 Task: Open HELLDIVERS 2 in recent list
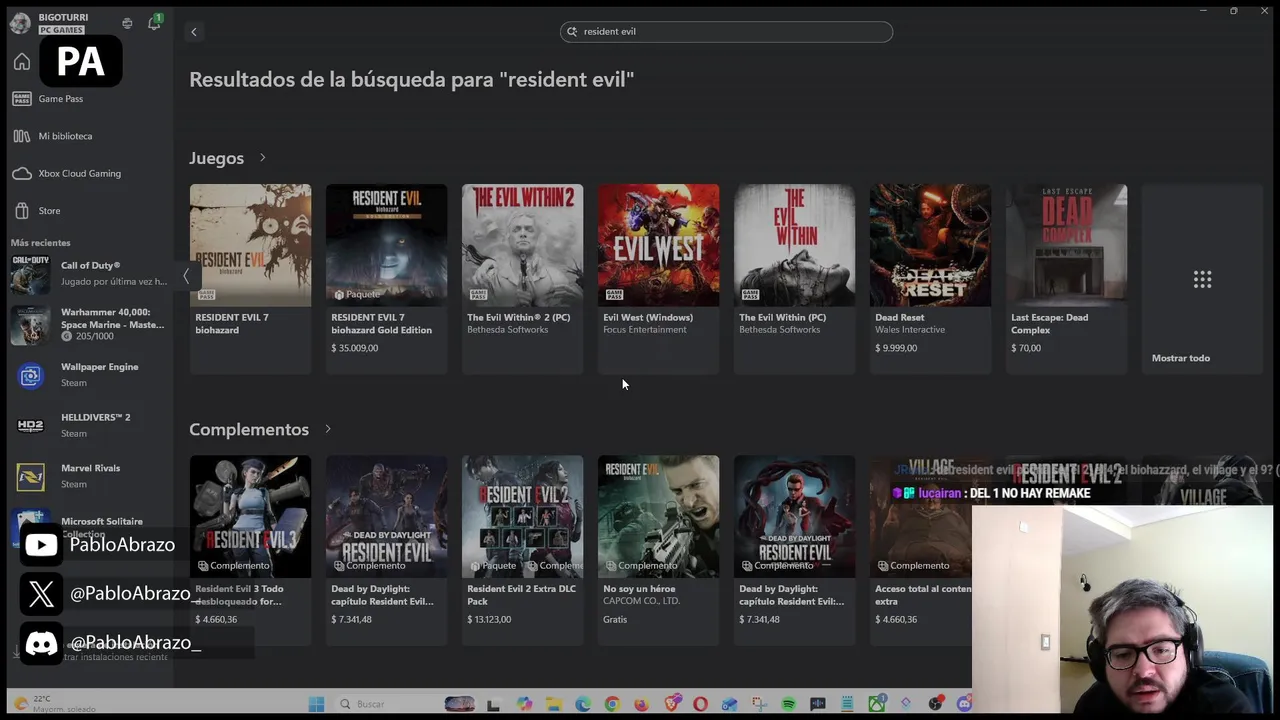tap(89, 425)
